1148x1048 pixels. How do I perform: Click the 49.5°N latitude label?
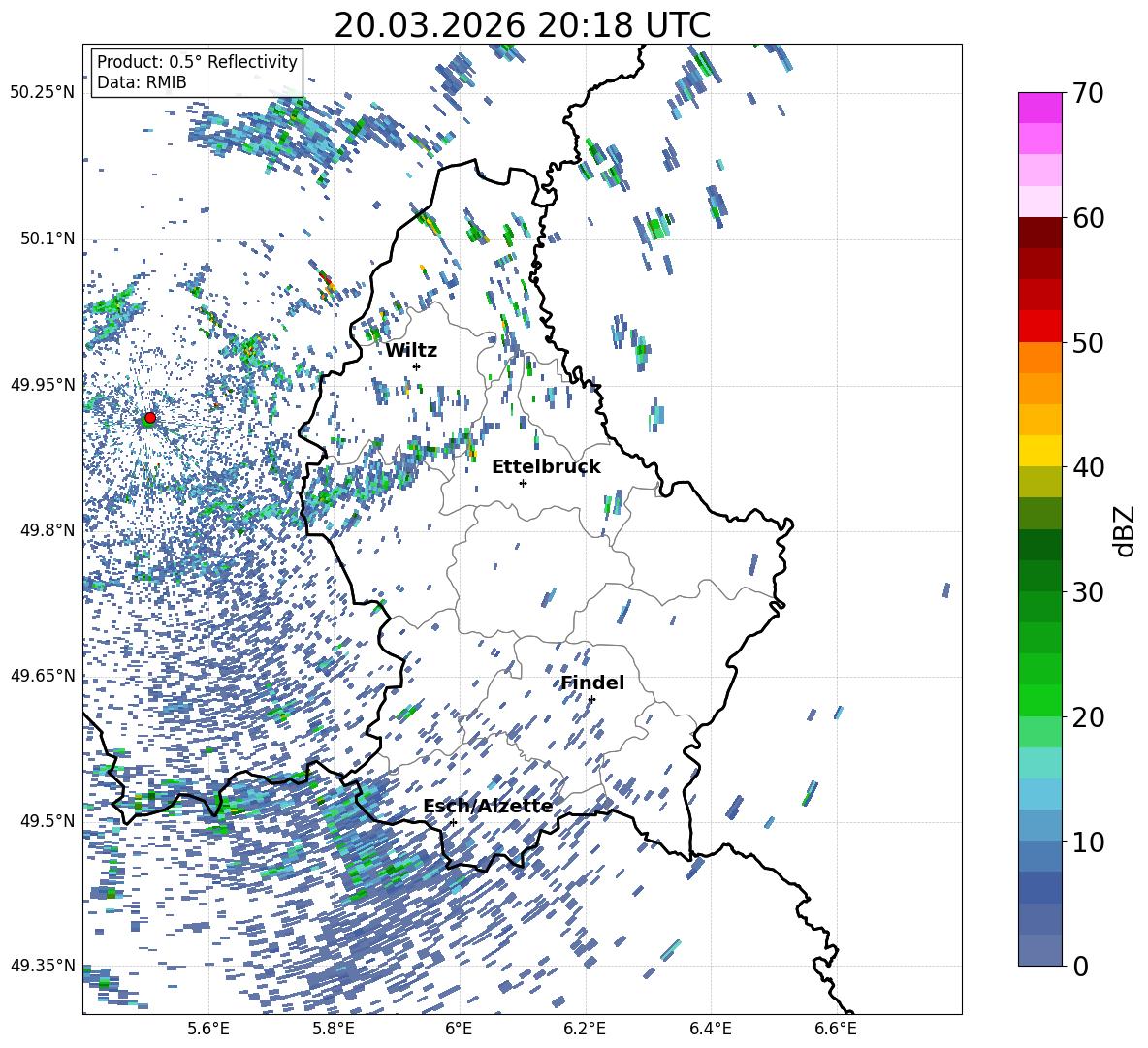(x=47, y=820)
